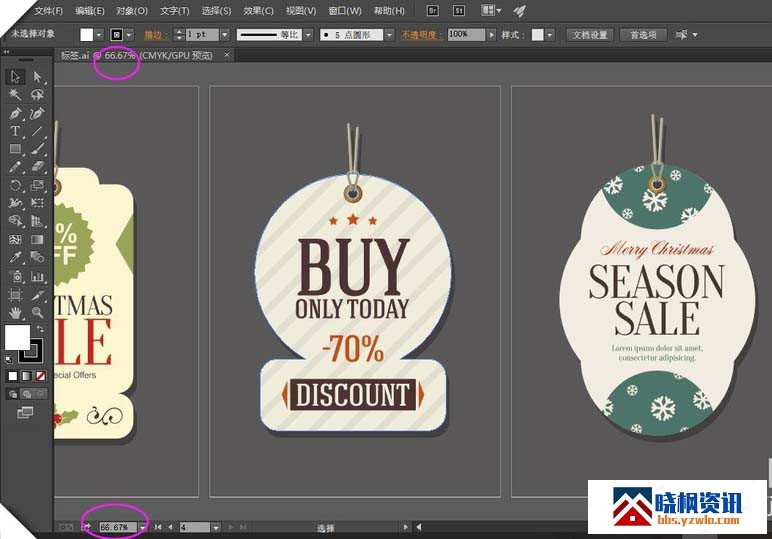Select the Direct Selection (white arrow) tool
Image resolution: width=772 pixels, height=539 pixels.
[37, 77]
